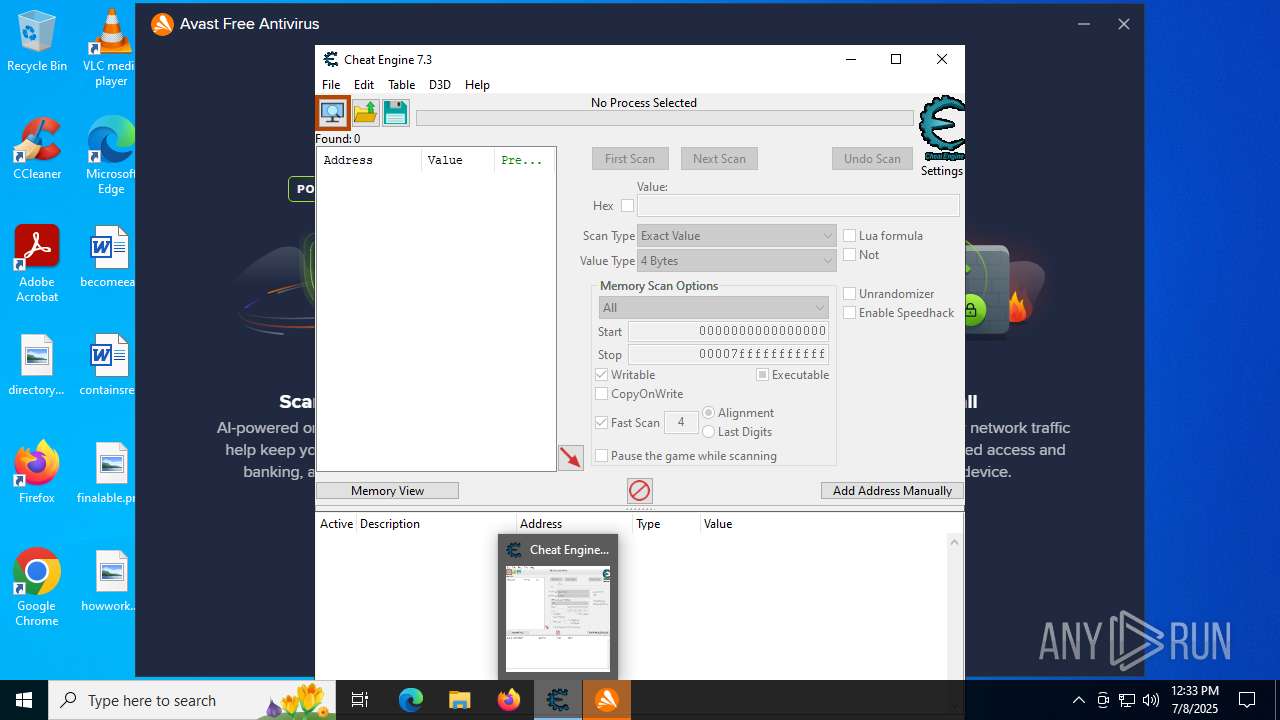This screenshot has height=720, width=1280.
Task: Open Adobe Acrobat desktop shortcut
Action: click(37, 264)
